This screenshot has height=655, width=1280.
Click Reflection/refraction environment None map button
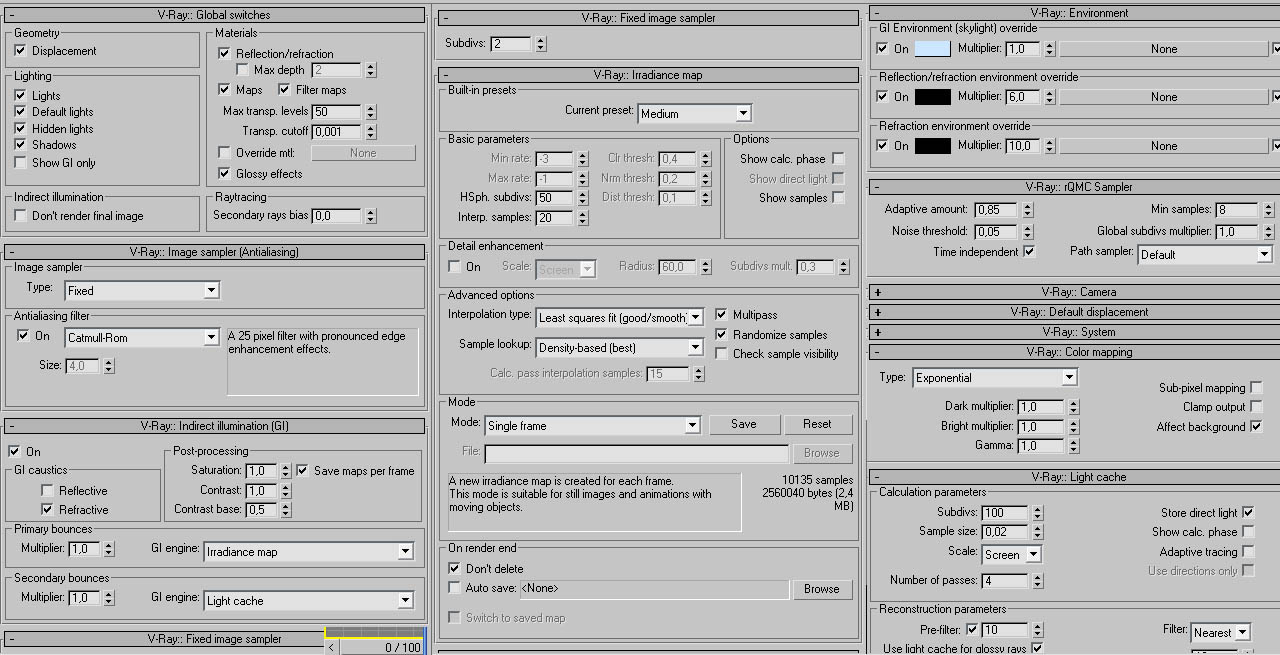click(1164, 97)
